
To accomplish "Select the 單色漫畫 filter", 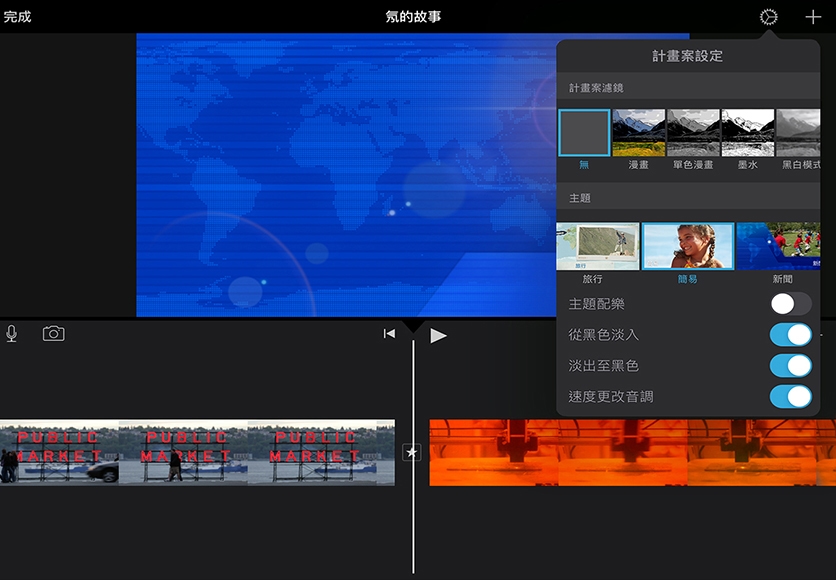I will [693, 133].
